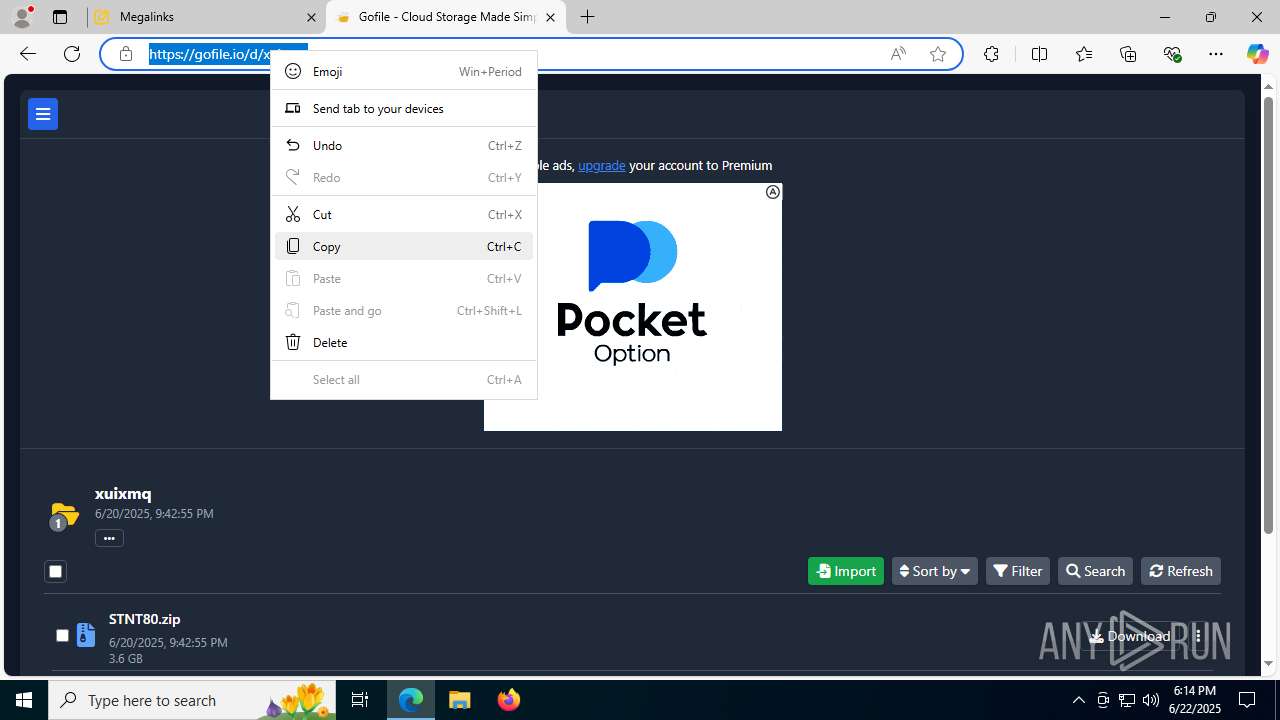The height and width of the screenshot is (720, 1280).
Task: Open file options dots for STNT80.zip
Action: coord(1198,636)
